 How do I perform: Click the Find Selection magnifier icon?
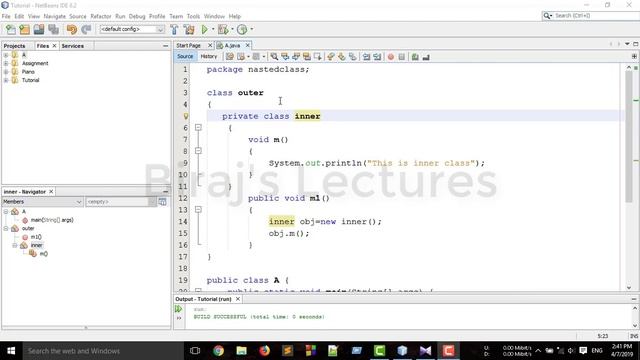click(x=274, y=57)
